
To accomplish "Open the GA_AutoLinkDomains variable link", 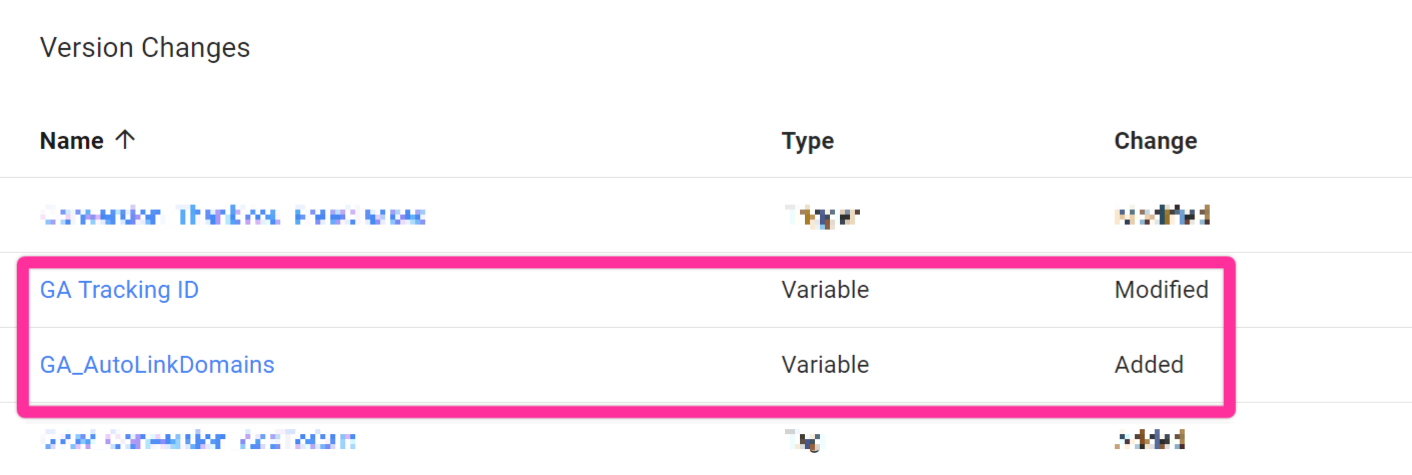I will pyautogui.click(x=157, y=365).
